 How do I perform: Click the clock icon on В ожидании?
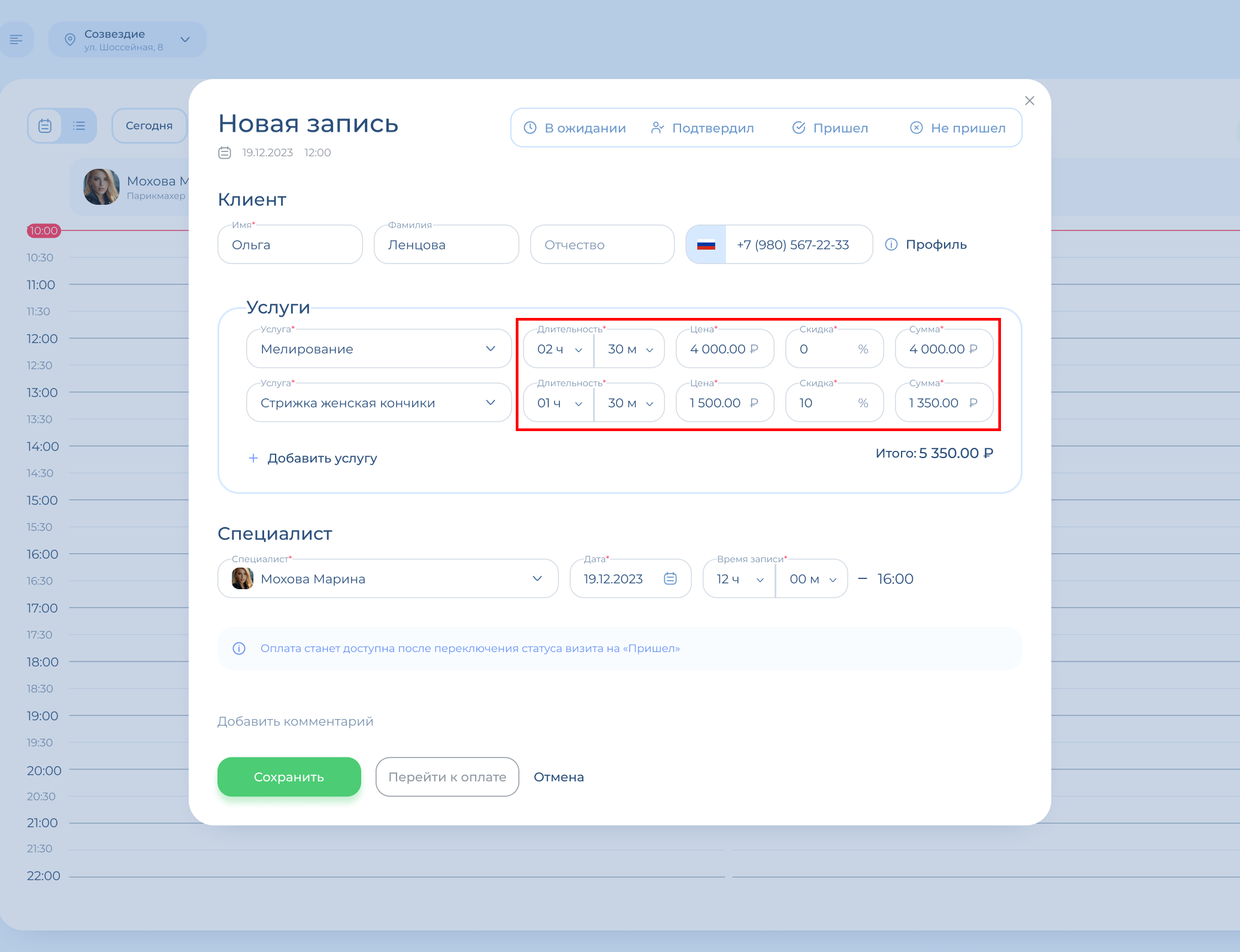coord(530,128)
